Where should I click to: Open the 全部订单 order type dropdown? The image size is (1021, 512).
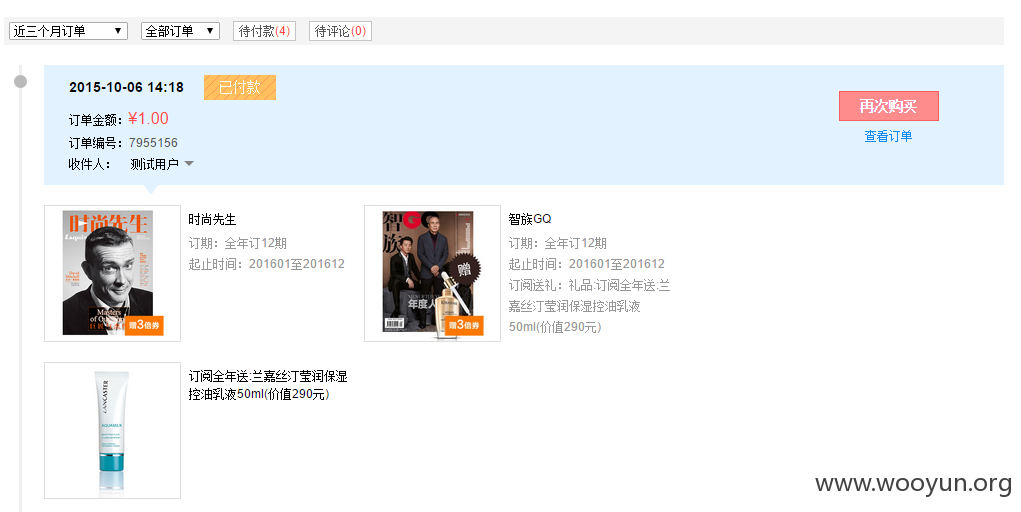coord(180,31)
